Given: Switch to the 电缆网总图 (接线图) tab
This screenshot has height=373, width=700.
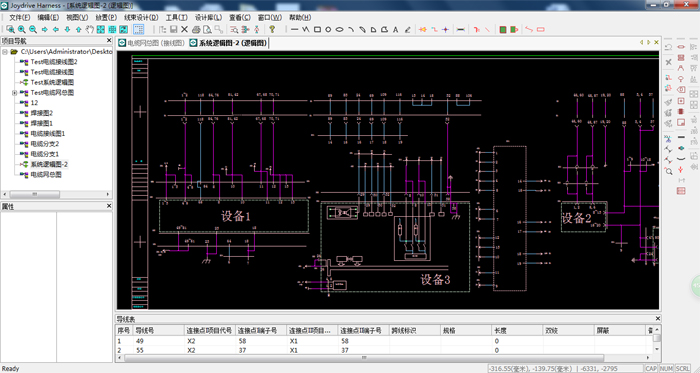Looking at the screenshot, I should [x=152, y=43].
